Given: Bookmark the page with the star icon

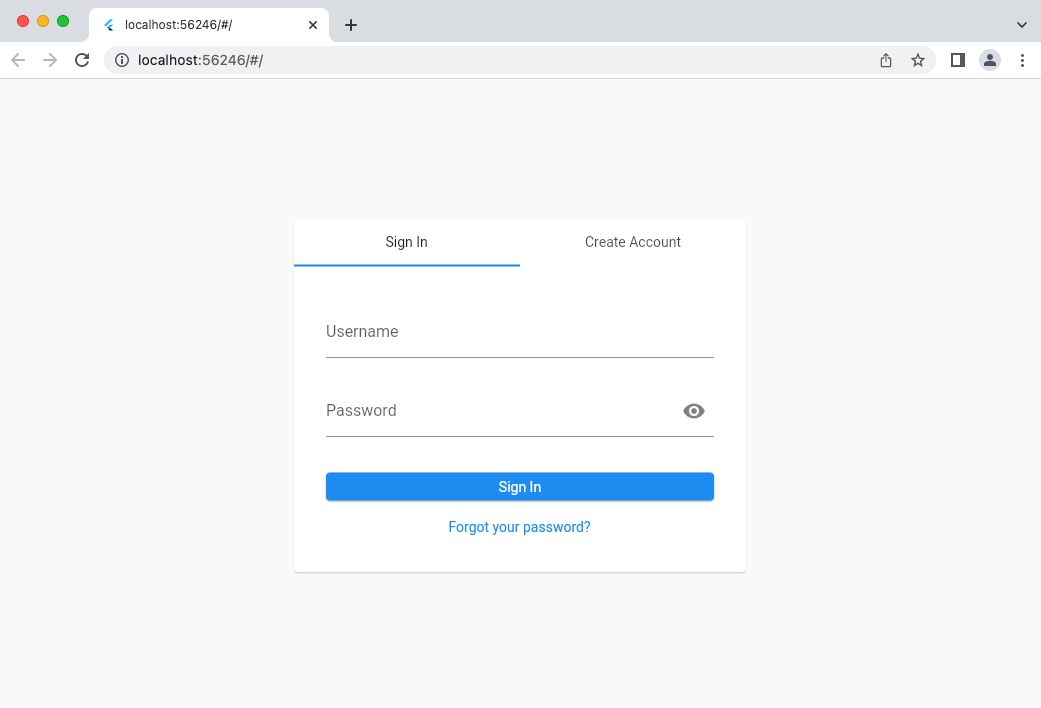Looking at the screenshot, I should (x=918, y=60).
